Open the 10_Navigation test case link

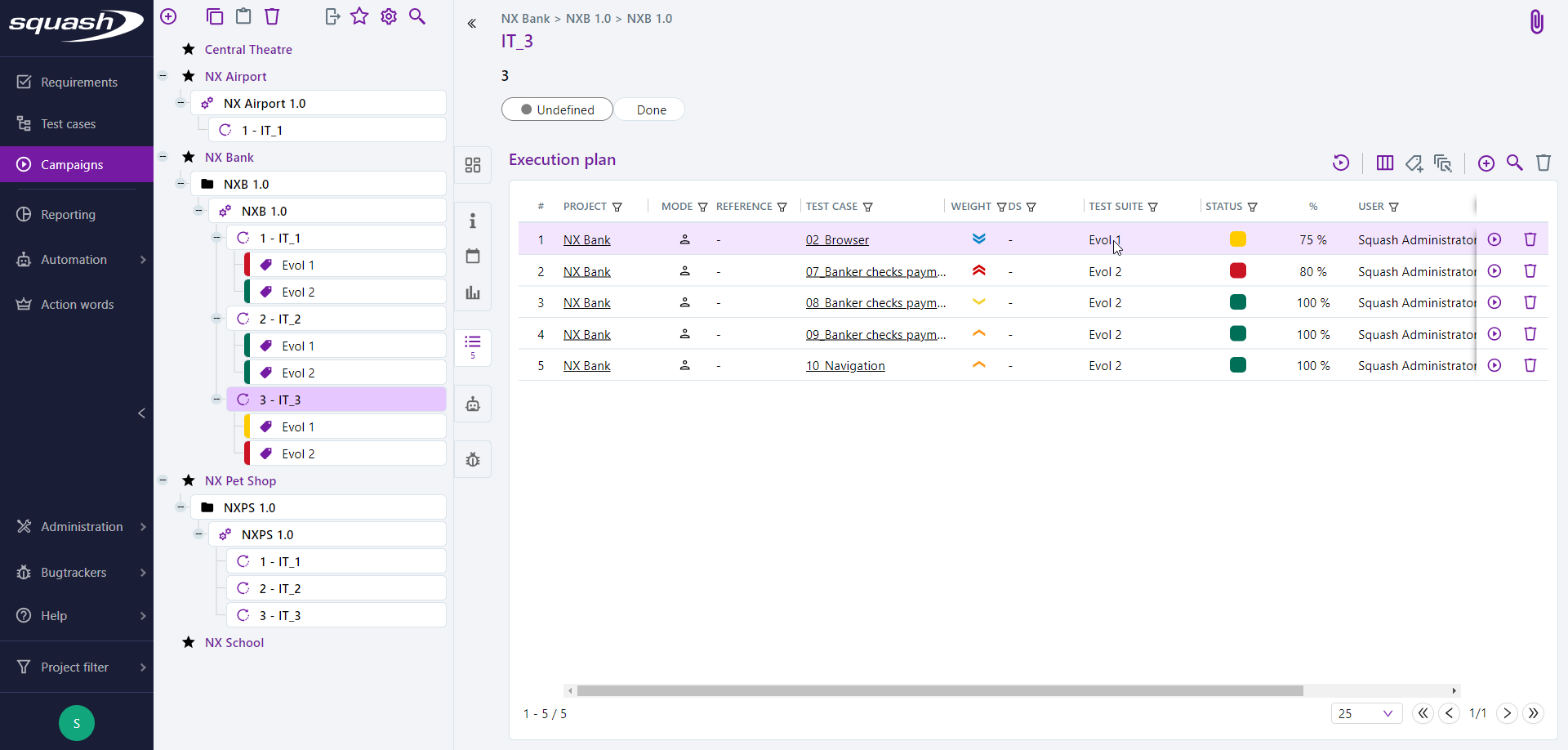click(x=845, y=366)
